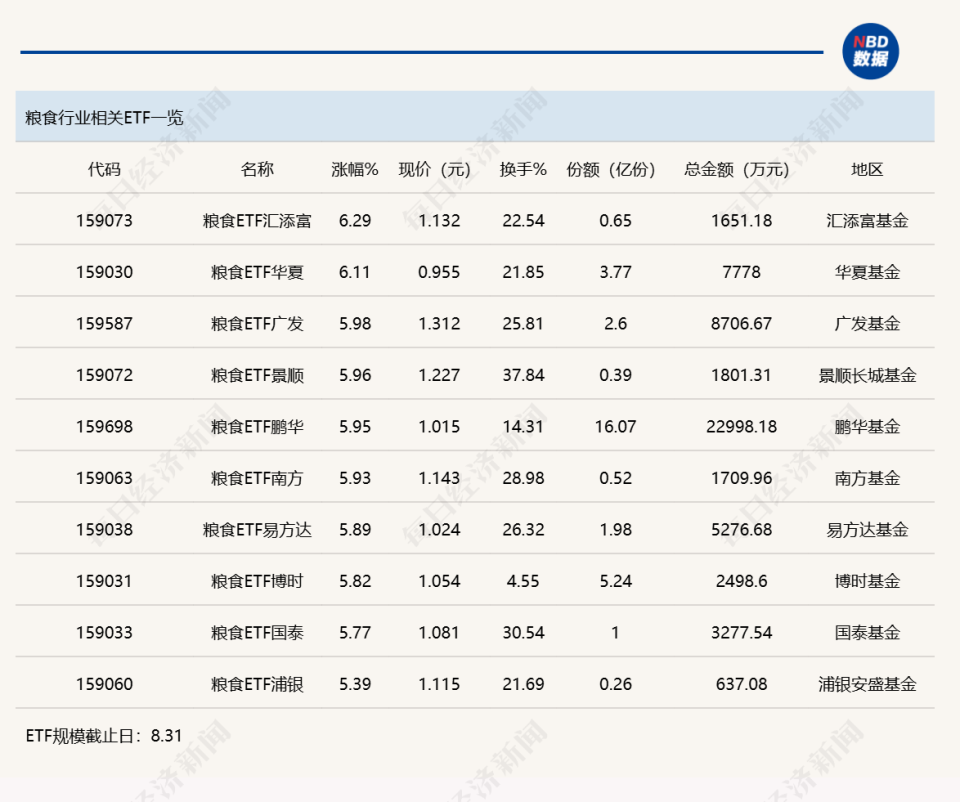Click the footnote ETF规模截止日：8.31

point(104,735)
